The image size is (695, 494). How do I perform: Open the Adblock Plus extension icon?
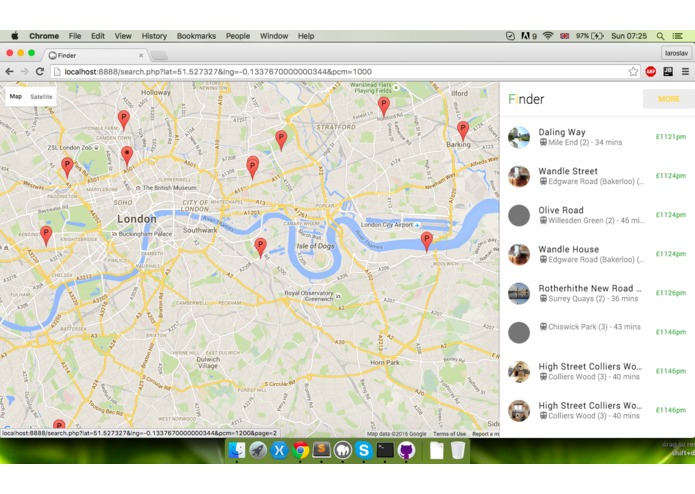651,71
